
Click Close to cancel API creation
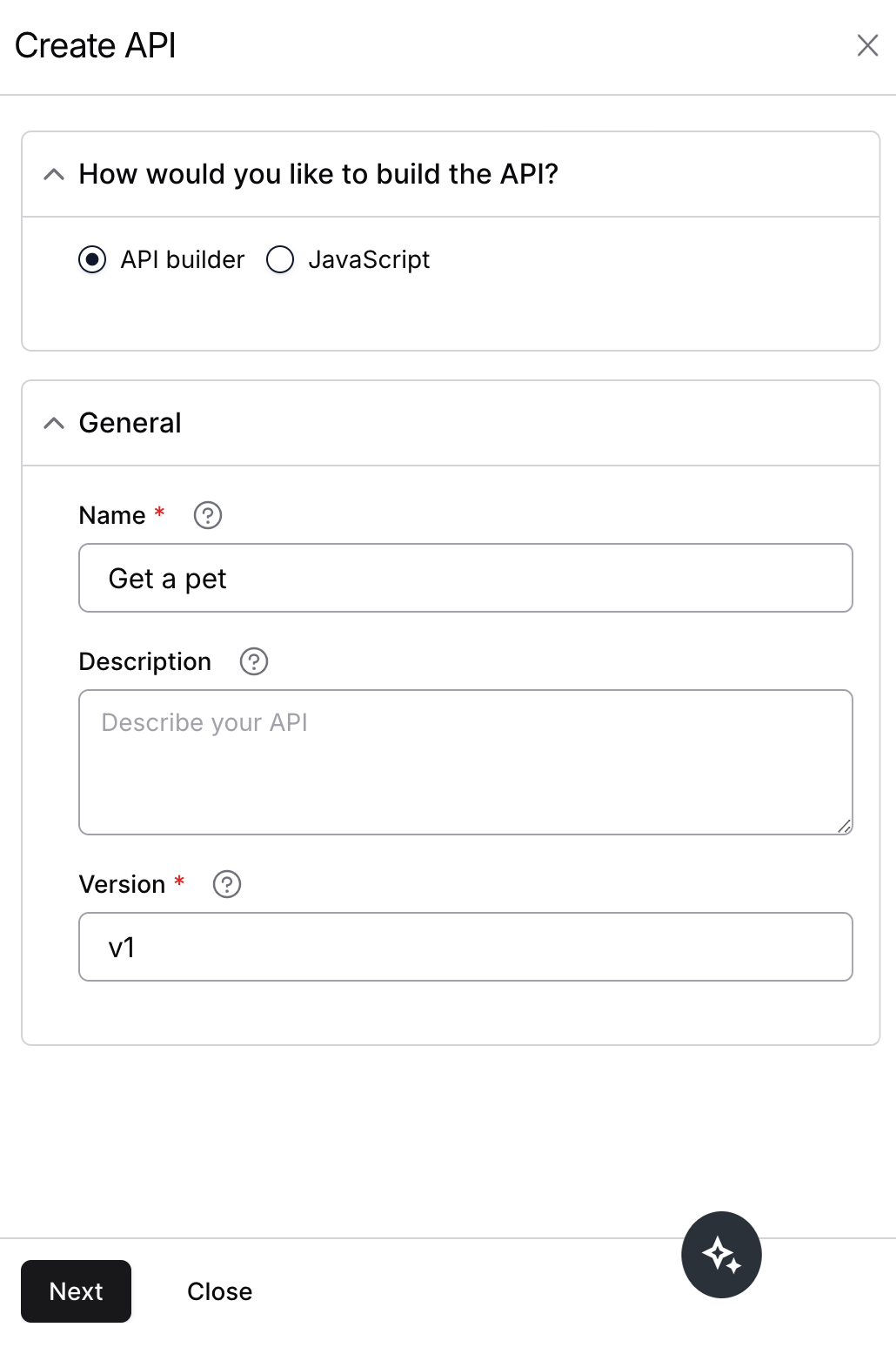click(219, 1291)
